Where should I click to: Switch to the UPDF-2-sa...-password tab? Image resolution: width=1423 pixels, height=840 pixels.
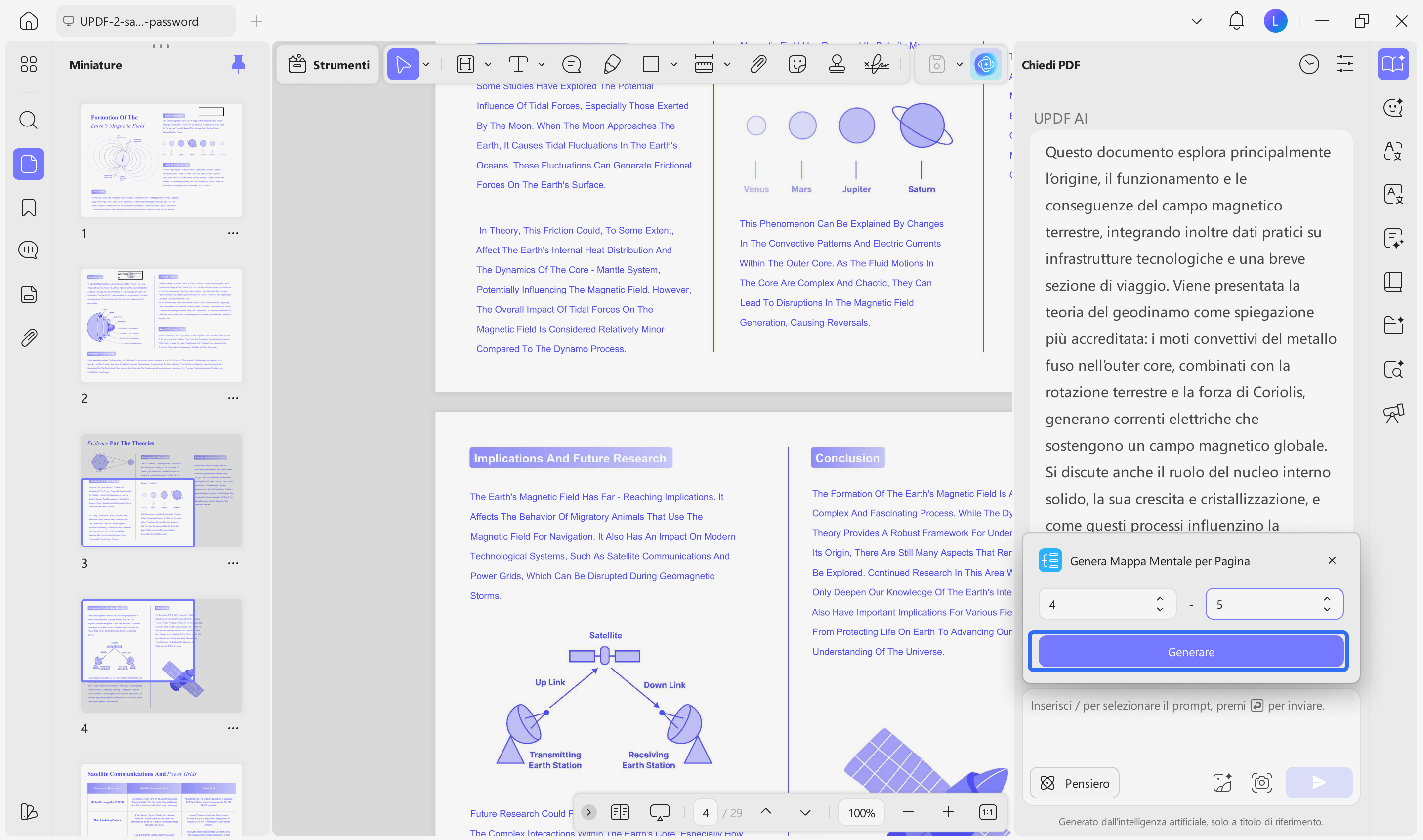pos(146,21)
